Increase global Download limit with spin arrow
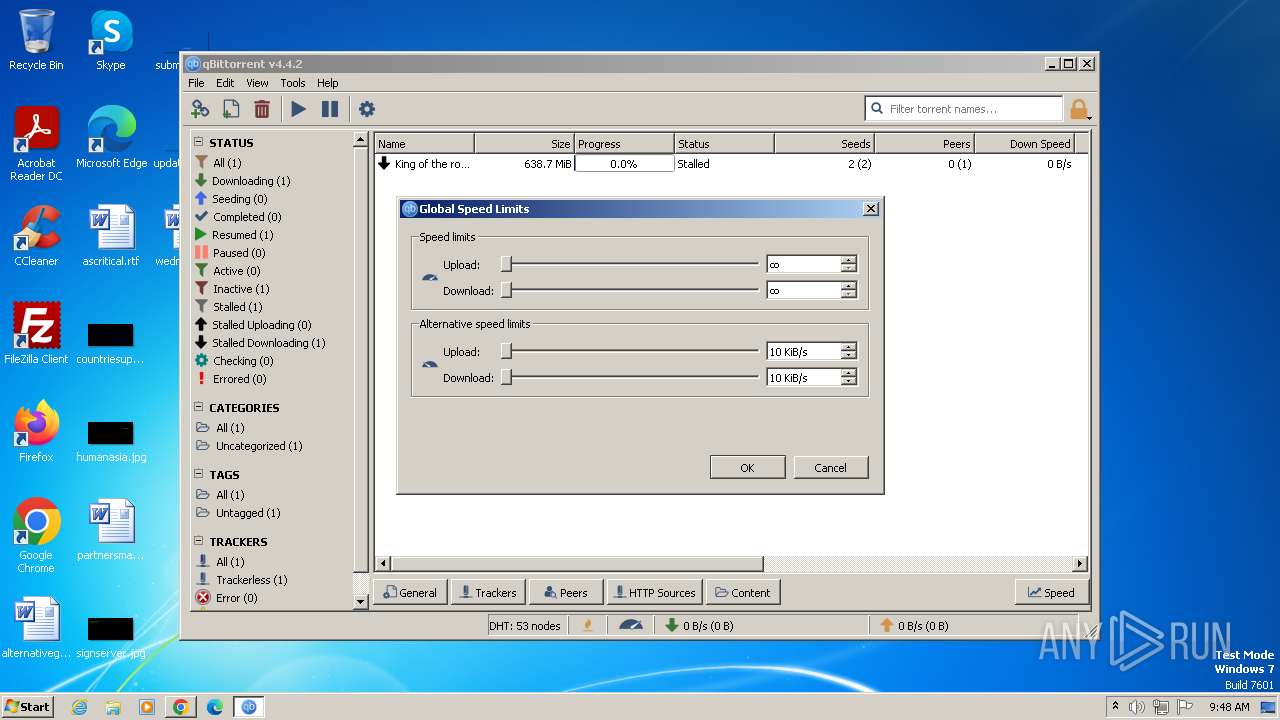Image resolution: width=1280 pixels, height=720 pixels. [x=849, y=286]
